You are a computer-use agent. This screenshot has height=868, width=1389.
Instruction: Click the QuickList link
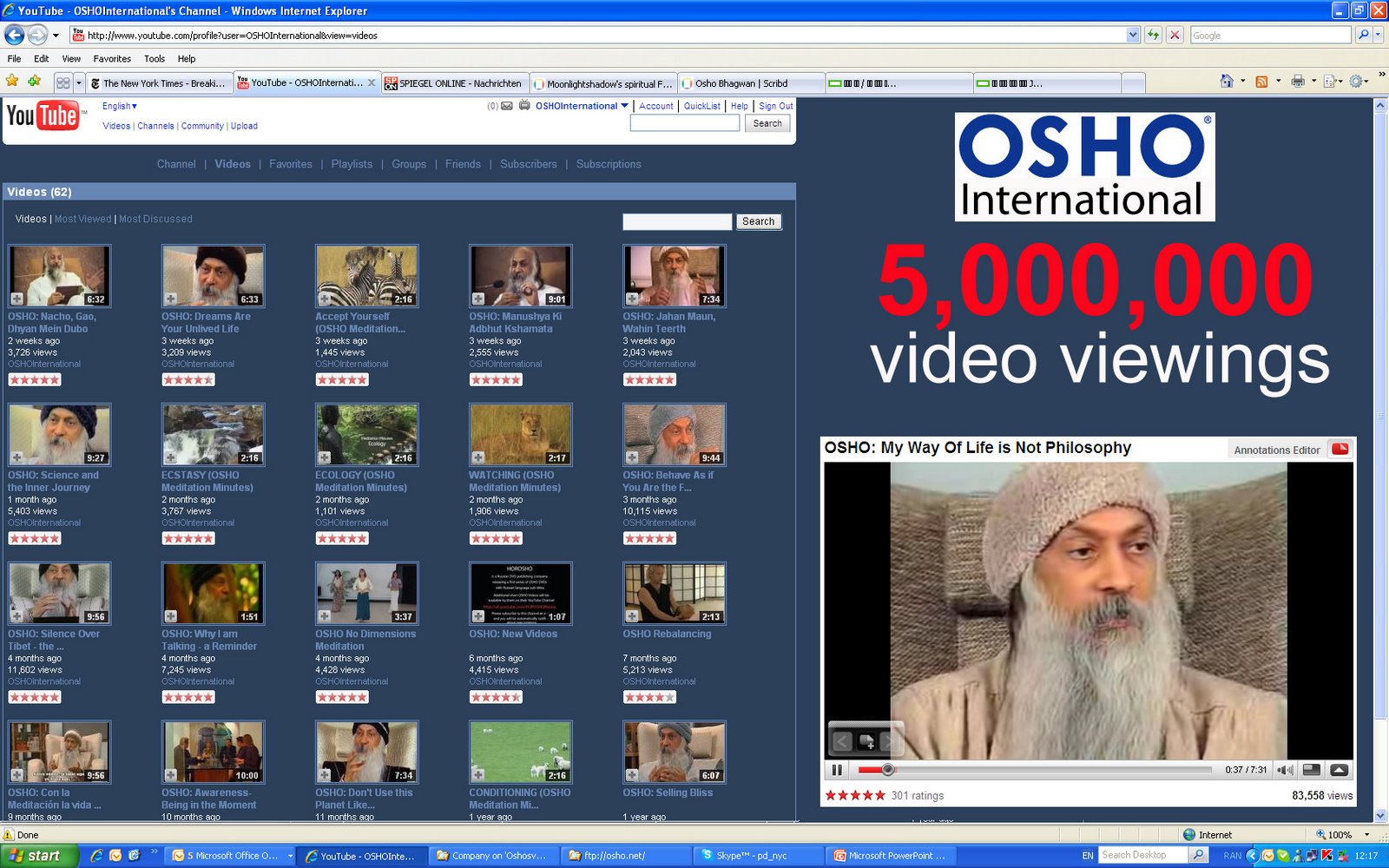coord(702,106)
